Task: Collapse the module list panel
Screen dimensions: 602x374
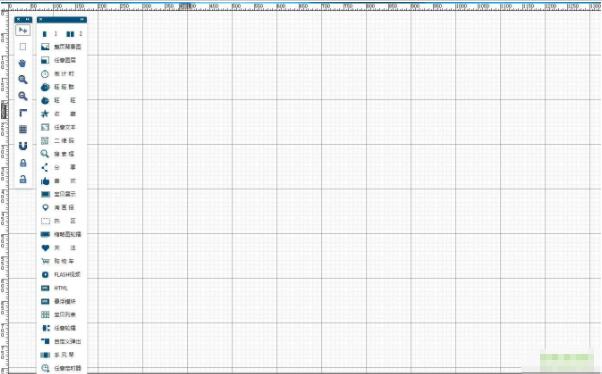Action: pos(82,19)
